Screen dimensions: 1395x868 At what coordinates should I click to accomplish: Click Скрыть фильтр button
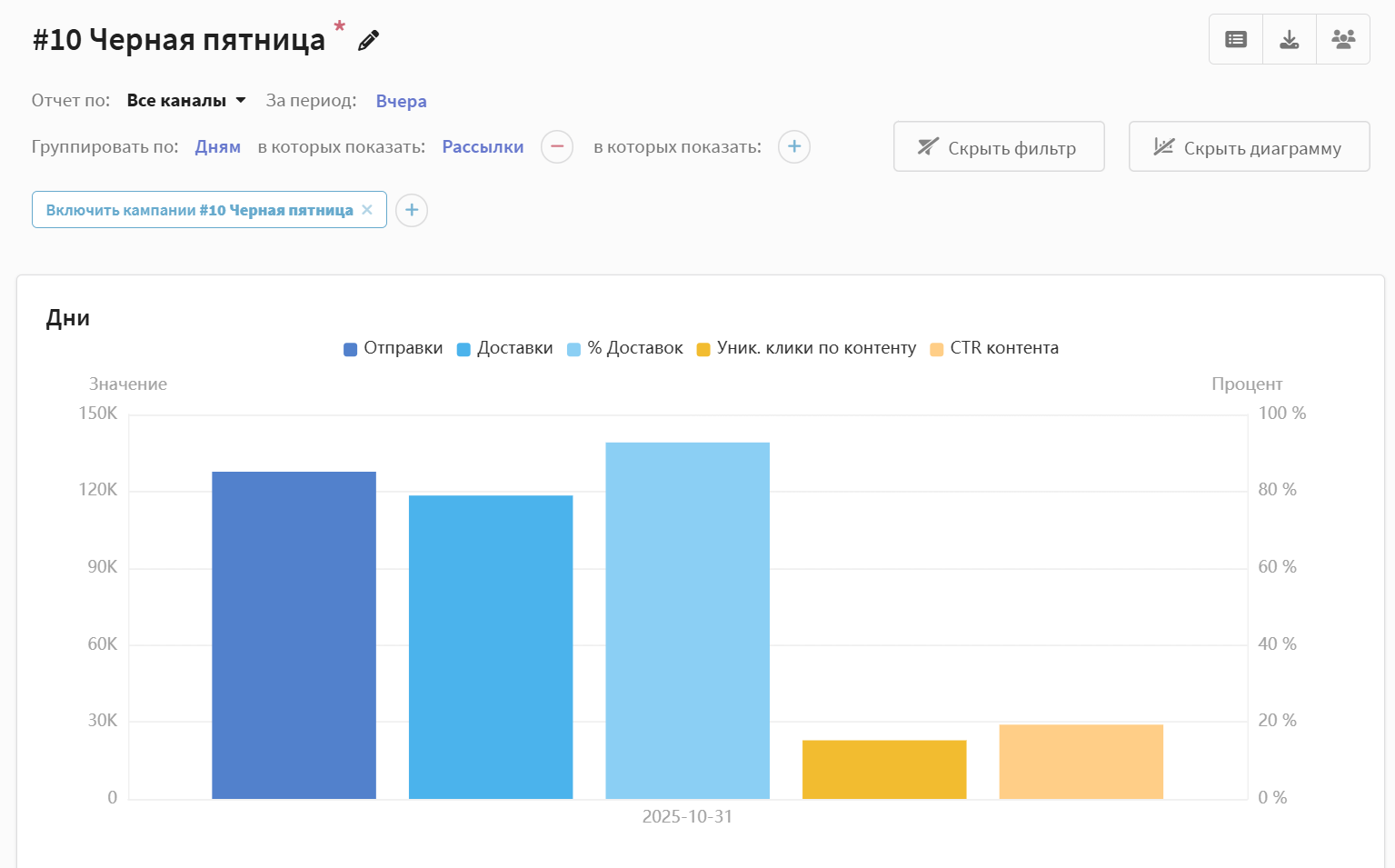point(998,146)
